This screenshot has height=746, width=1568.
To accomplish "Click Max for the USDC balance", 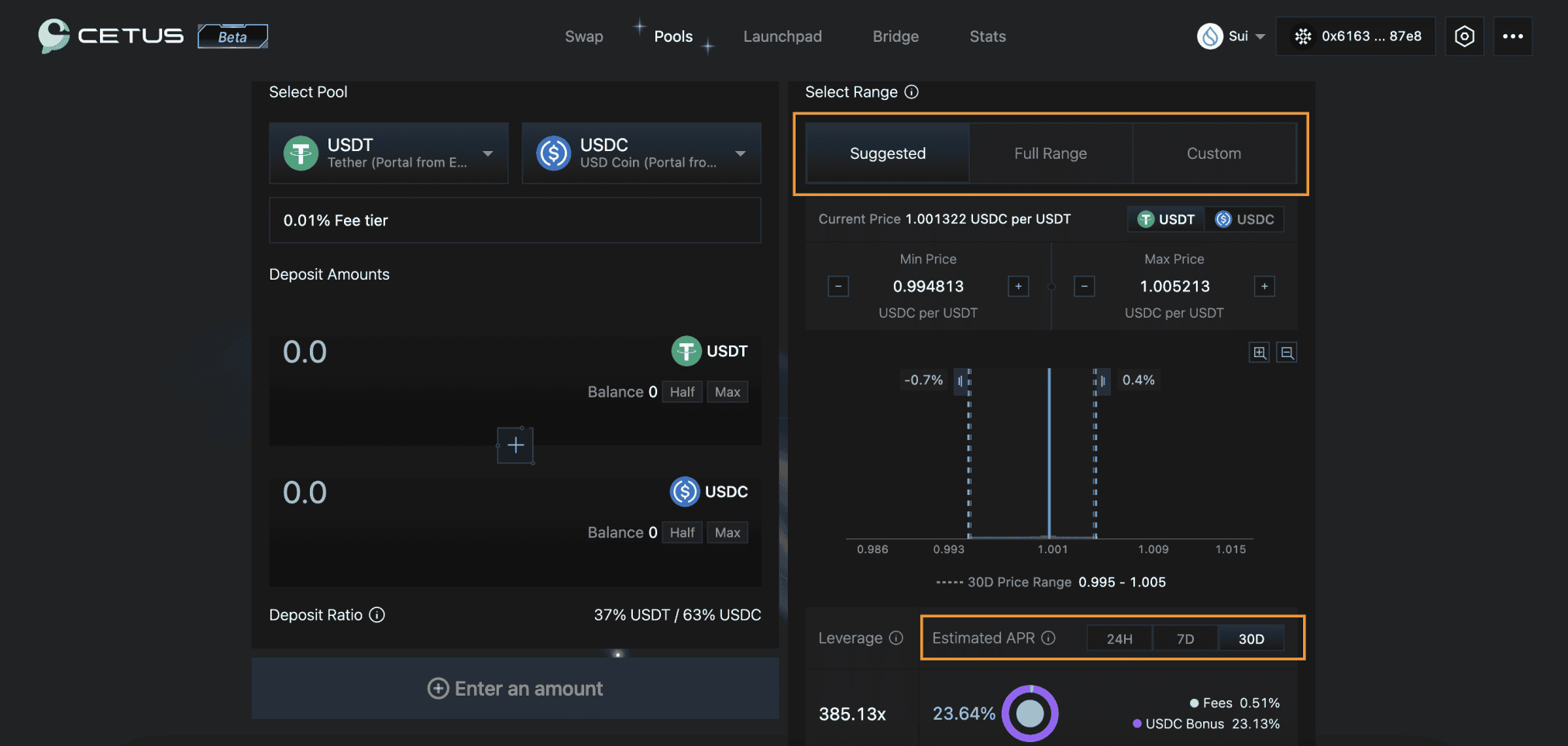I will [727, 532].
